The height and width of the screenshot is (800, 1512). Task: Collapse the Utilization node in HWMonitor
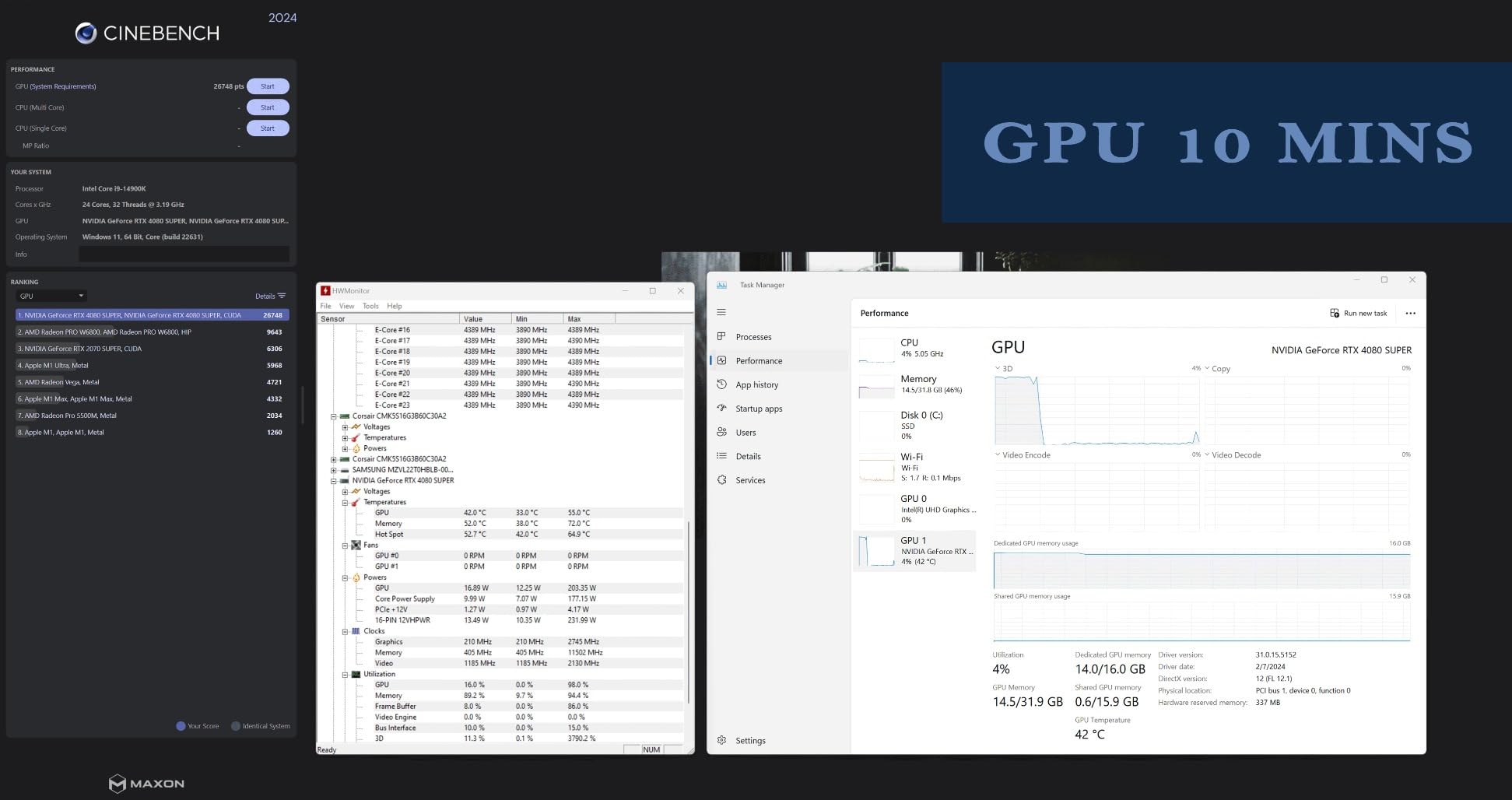point(345,675)
